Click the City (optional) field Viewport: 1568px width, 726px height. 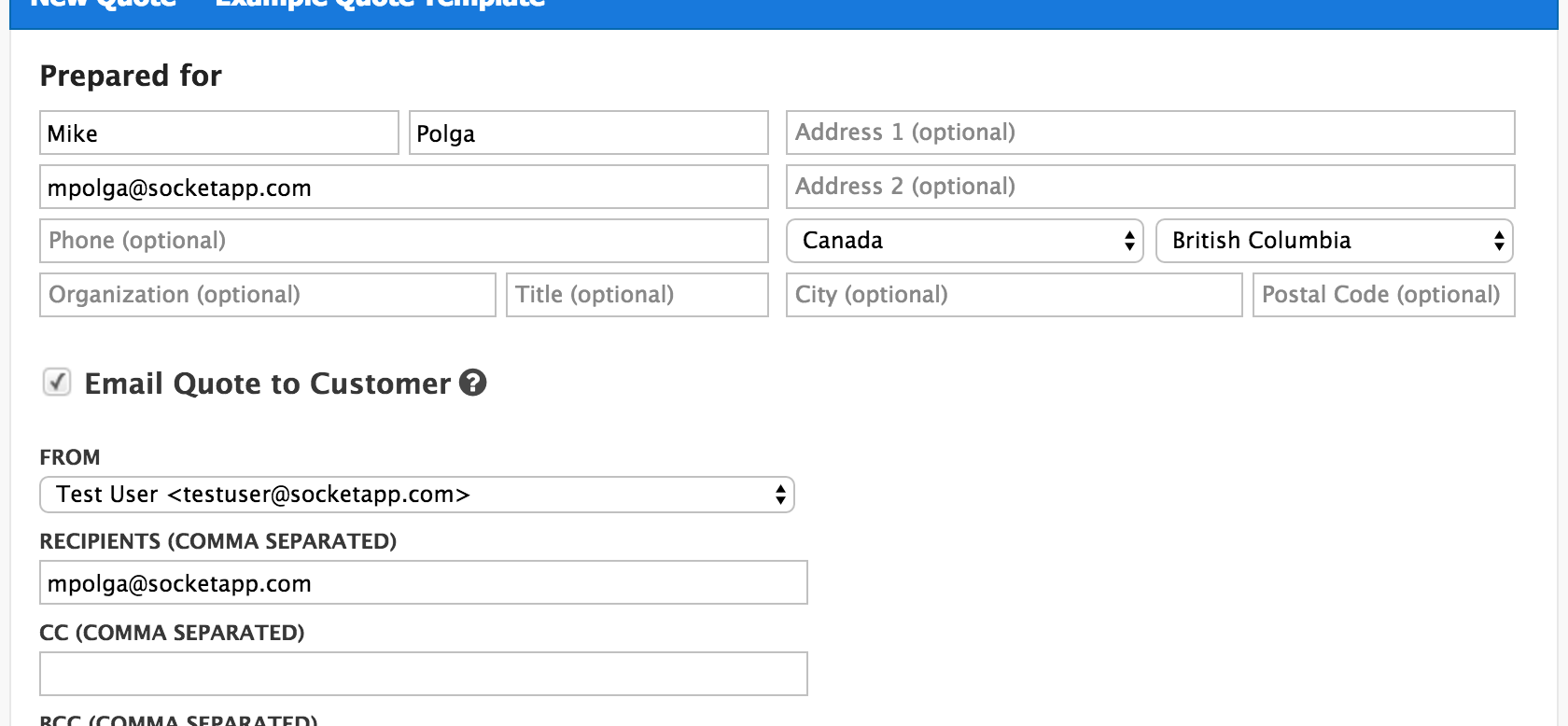click(1014, 295)
